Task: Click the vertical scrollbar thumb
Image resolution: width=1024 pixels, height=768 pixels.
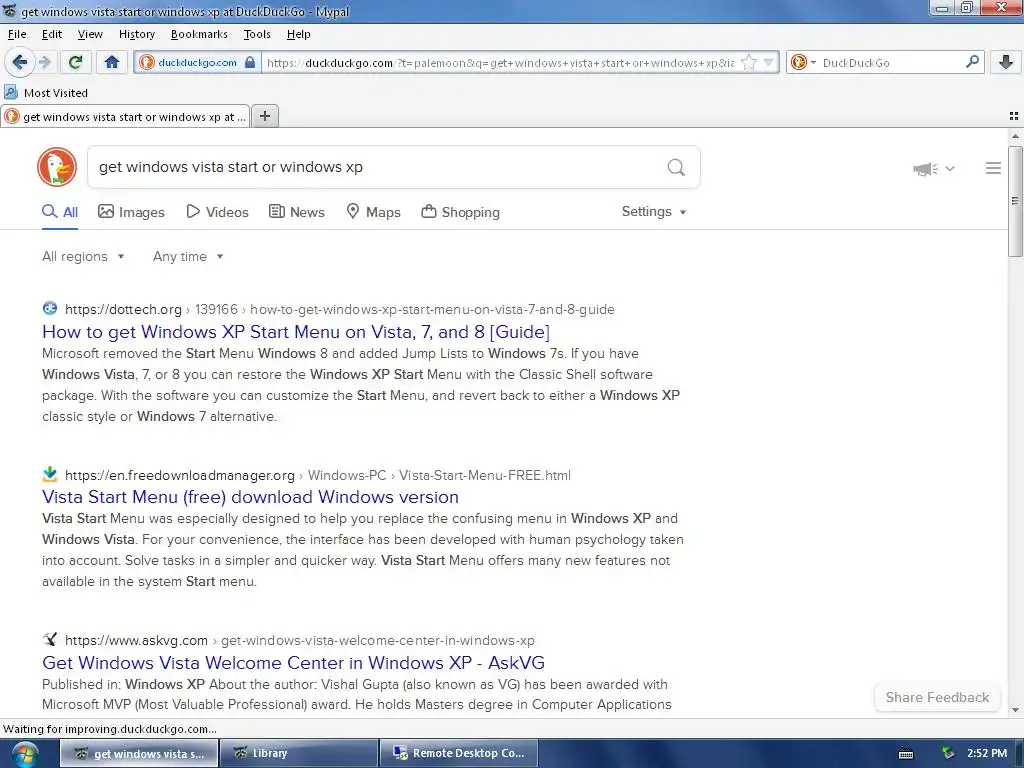Action: tap(1015, 201)
